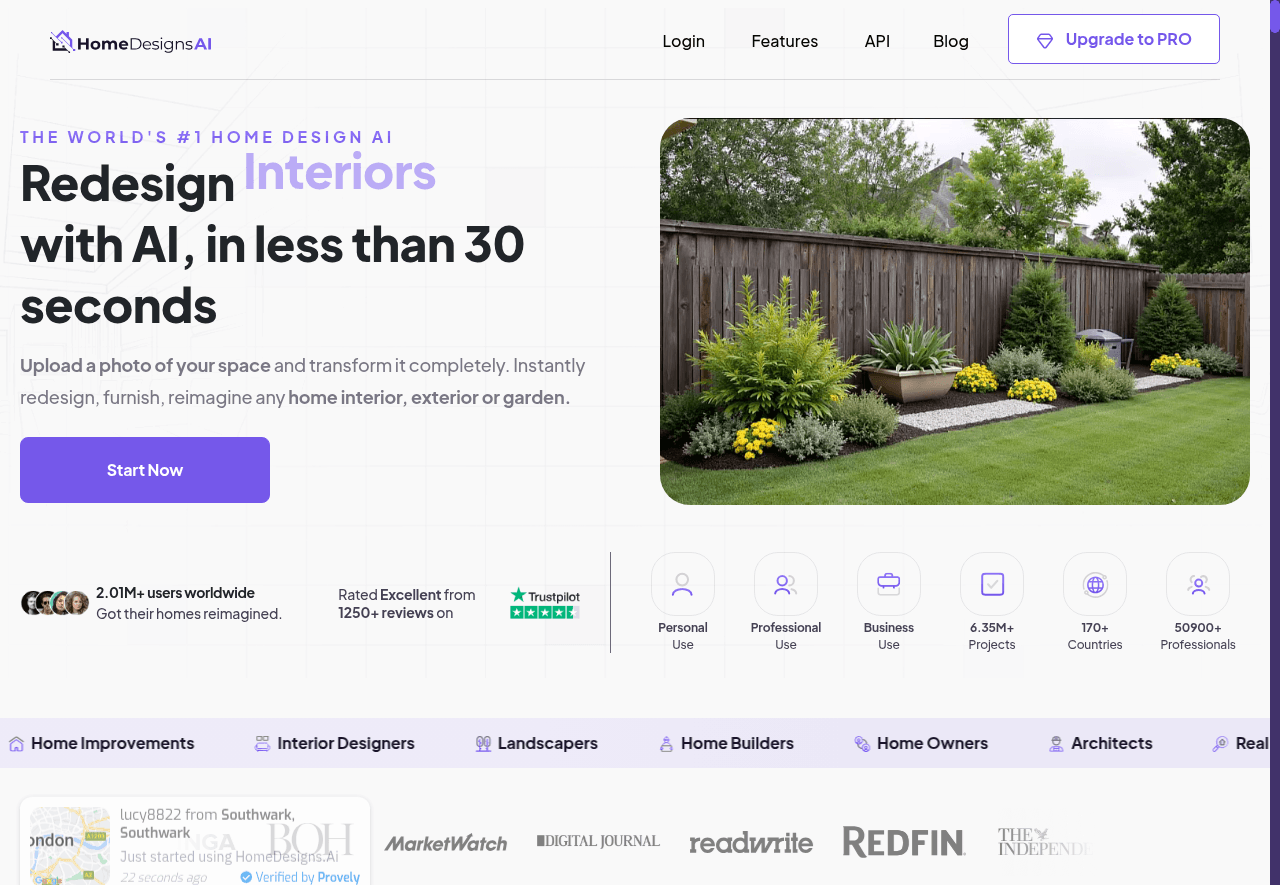Click the Upgrade to PRO button
1280x885 pixels.
click(1113, 39)
